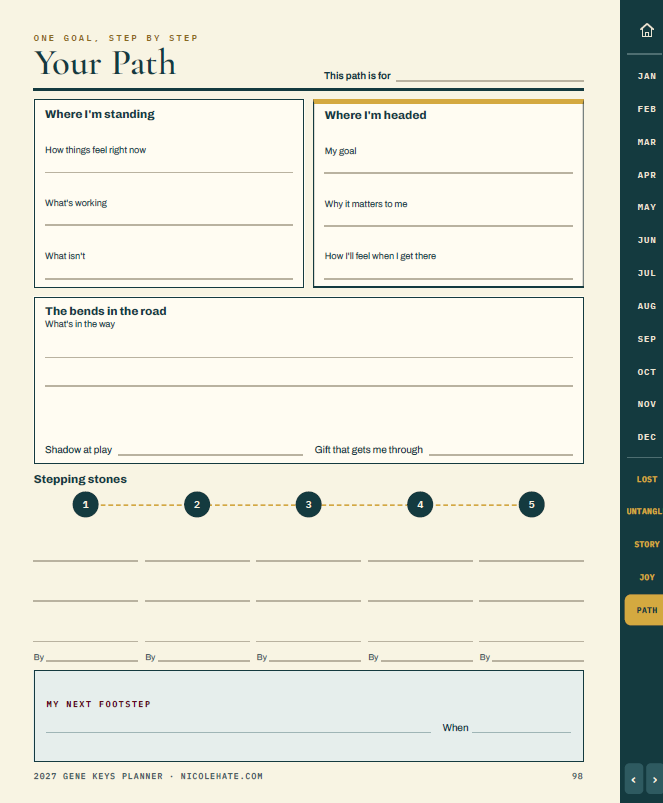The image size is (663, 803).
Task: Click the 'Stepping stones' heading
Action: [80, 479]
